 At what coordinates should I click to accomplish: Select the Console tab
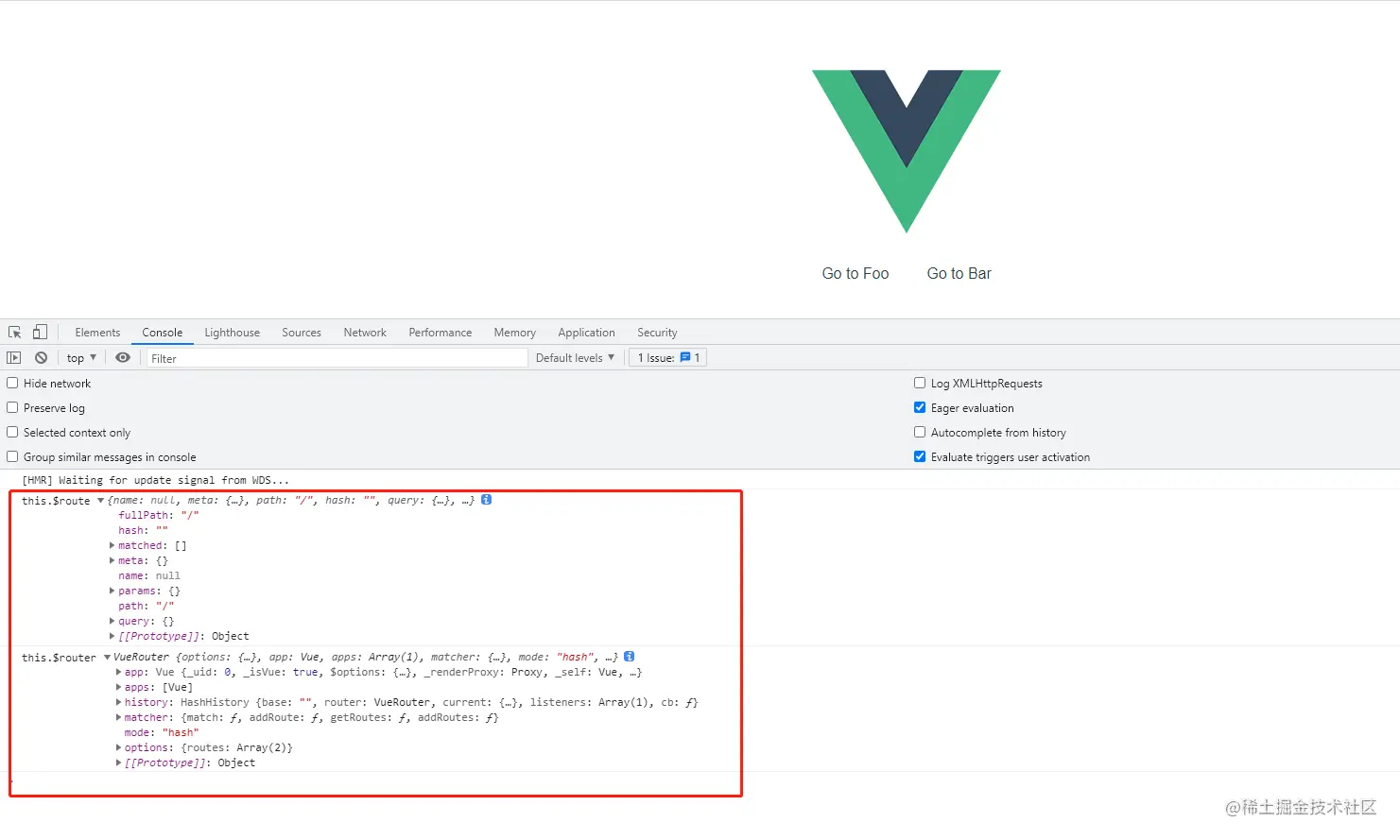click(x=163, y=333)
